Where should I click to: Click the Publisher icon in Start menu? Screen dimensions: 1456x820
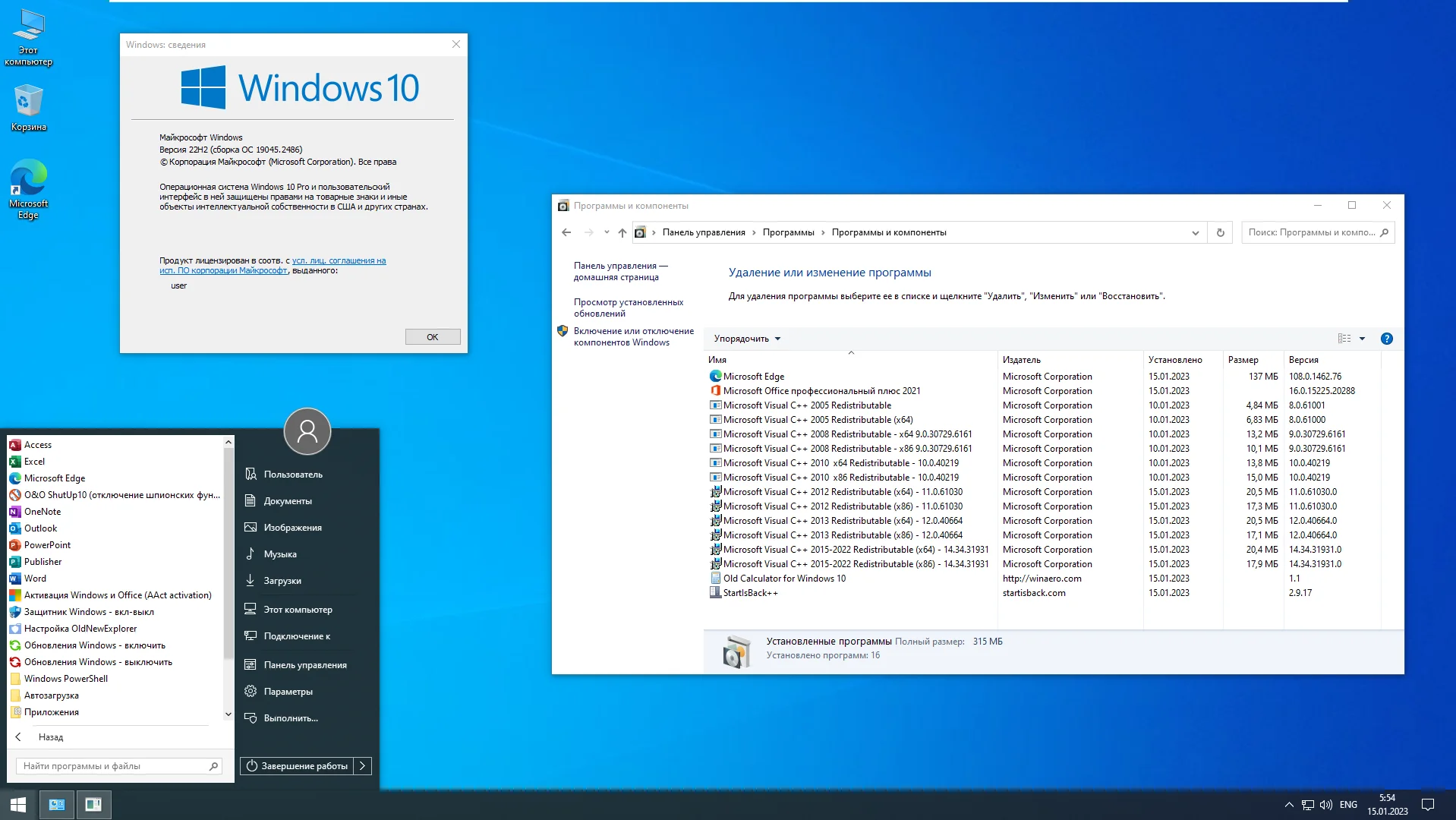click(15, 562)
